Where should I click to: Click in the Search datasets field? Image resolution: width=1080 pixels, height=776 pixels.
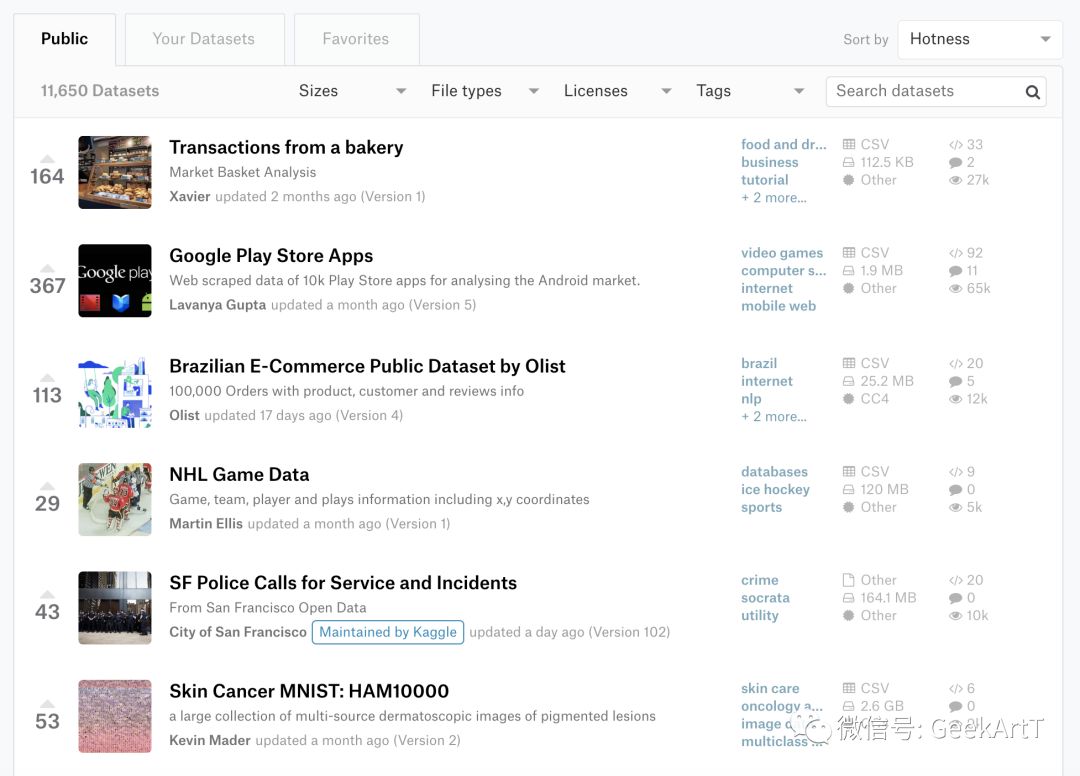(x=926, y=92)
